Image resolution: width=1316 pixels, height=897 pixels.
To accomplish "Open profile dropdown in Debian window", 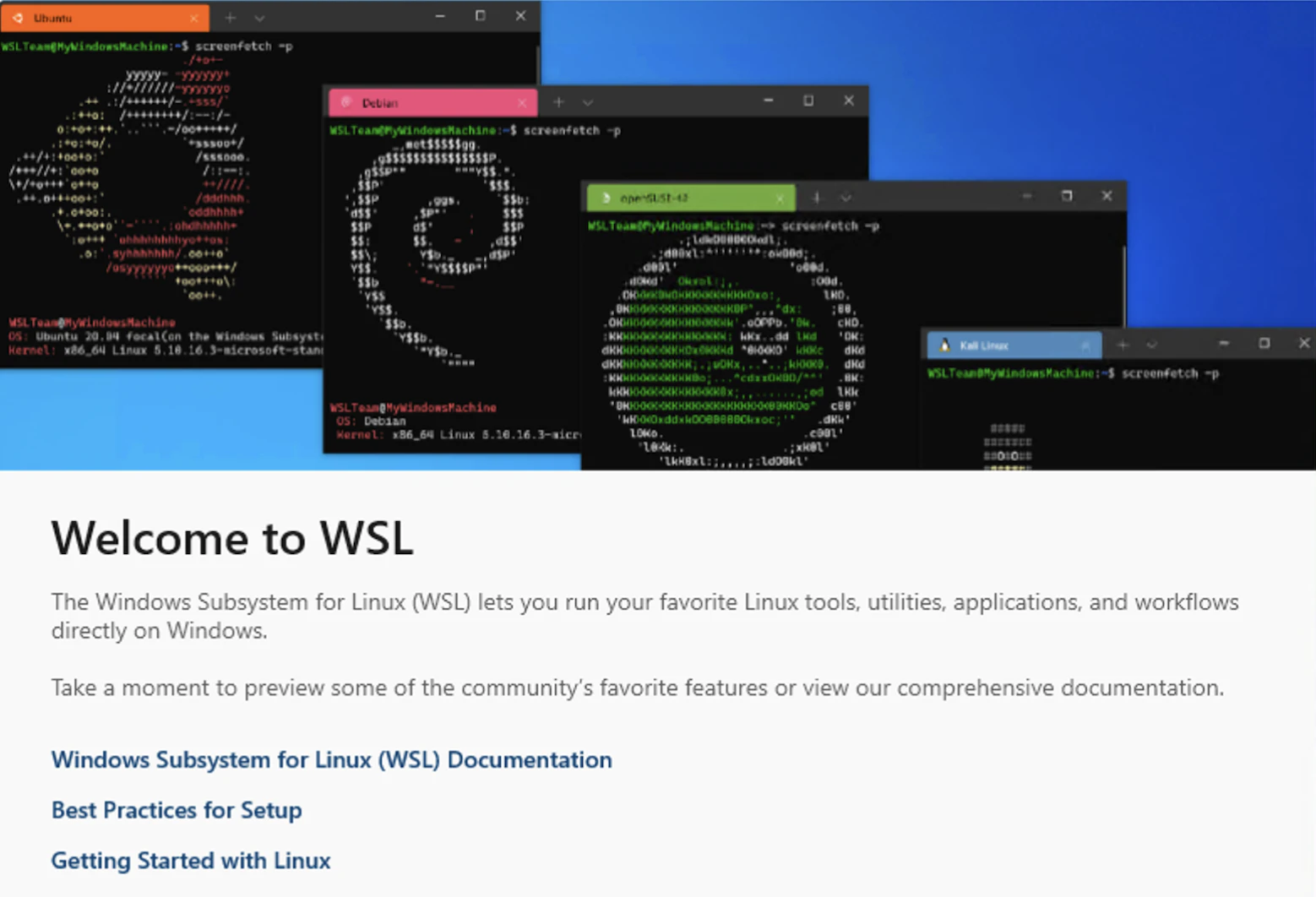I will click(x=588, y=102).
